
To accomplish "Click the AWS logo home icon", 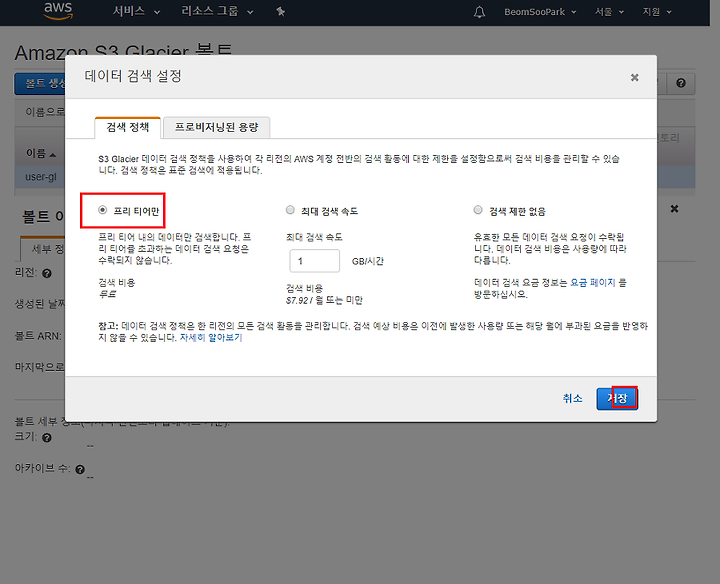I will (x=58, y=11).
